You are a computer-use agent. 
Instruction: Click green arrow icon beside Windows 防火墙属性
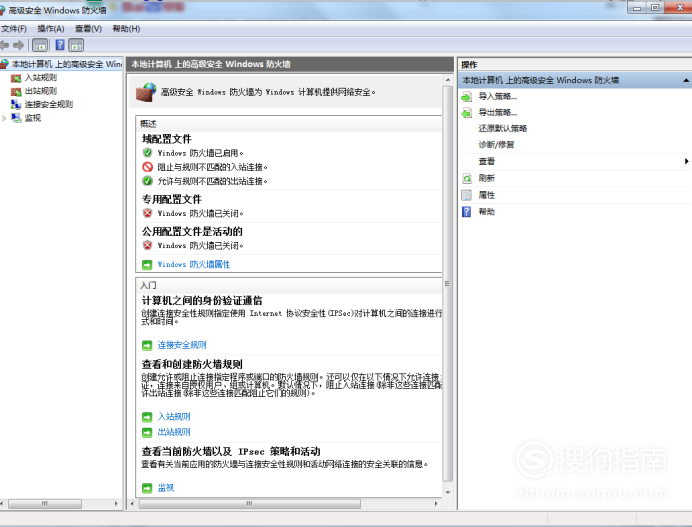147,265
